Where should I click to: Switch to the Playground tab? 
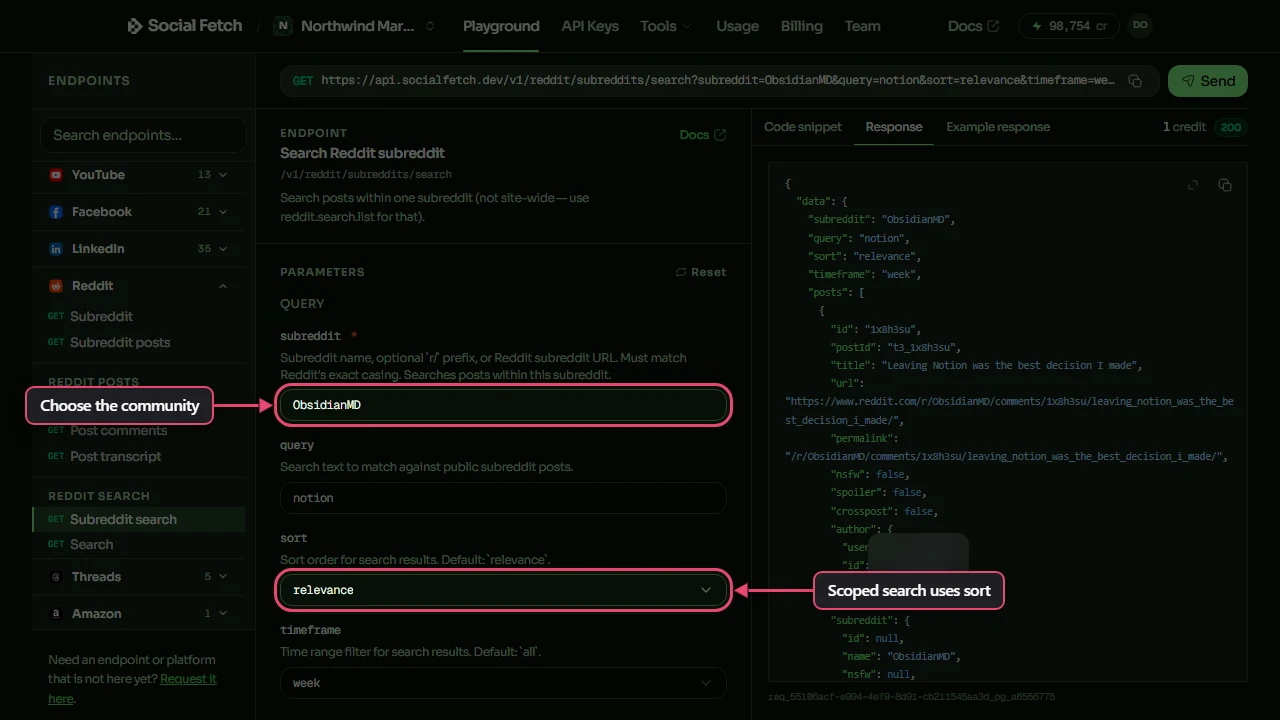coord(501,26)
